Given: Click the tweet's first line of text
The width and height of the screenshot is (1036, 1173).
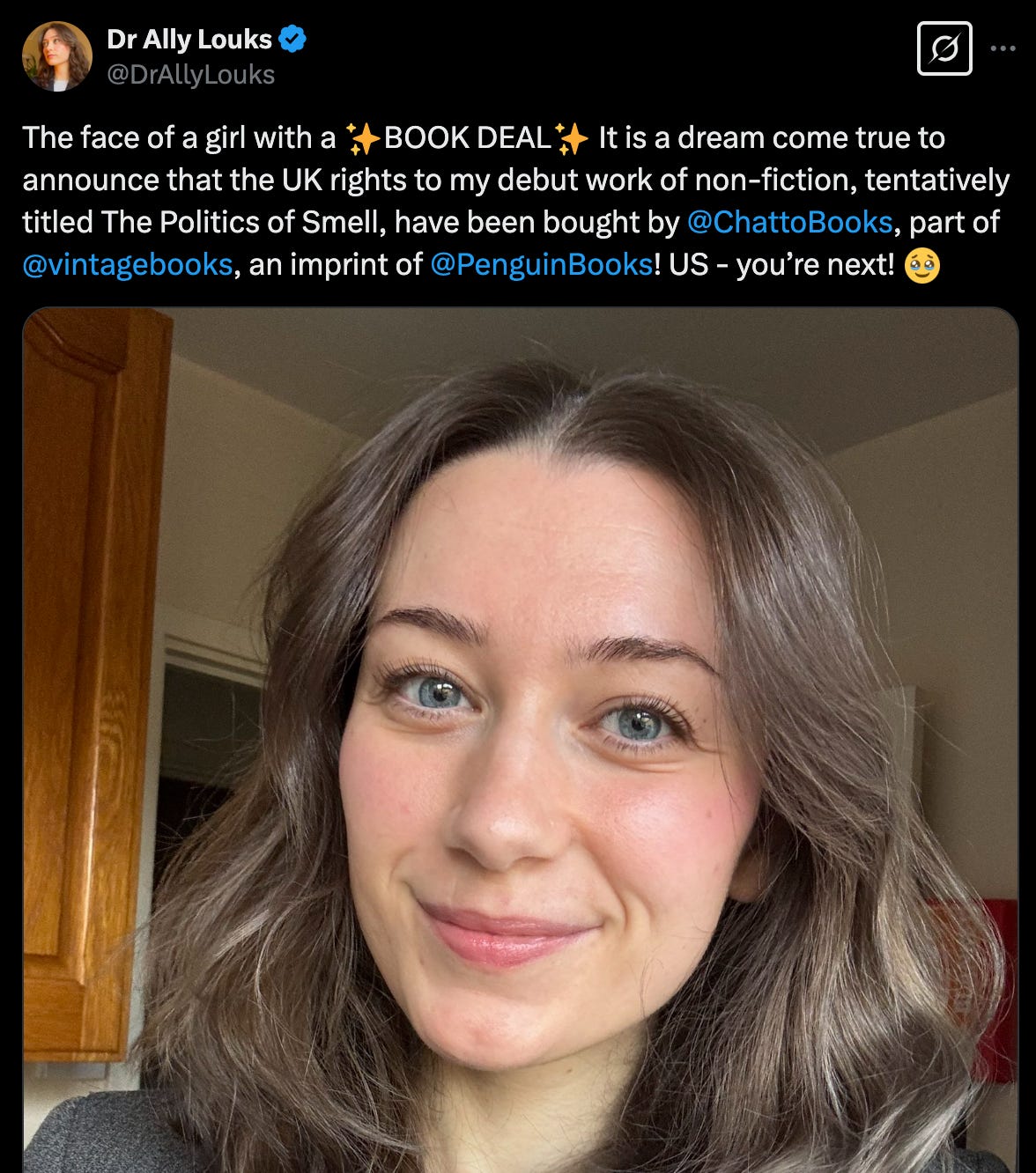Looking at the screenshot, I should pyautogui.click(x=484, y=138).
